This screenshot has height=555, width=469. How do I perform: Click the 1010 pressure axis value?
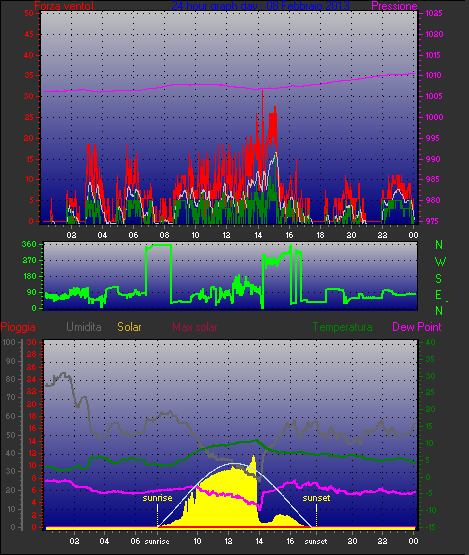pyautogui.click(x=434, y=75)
